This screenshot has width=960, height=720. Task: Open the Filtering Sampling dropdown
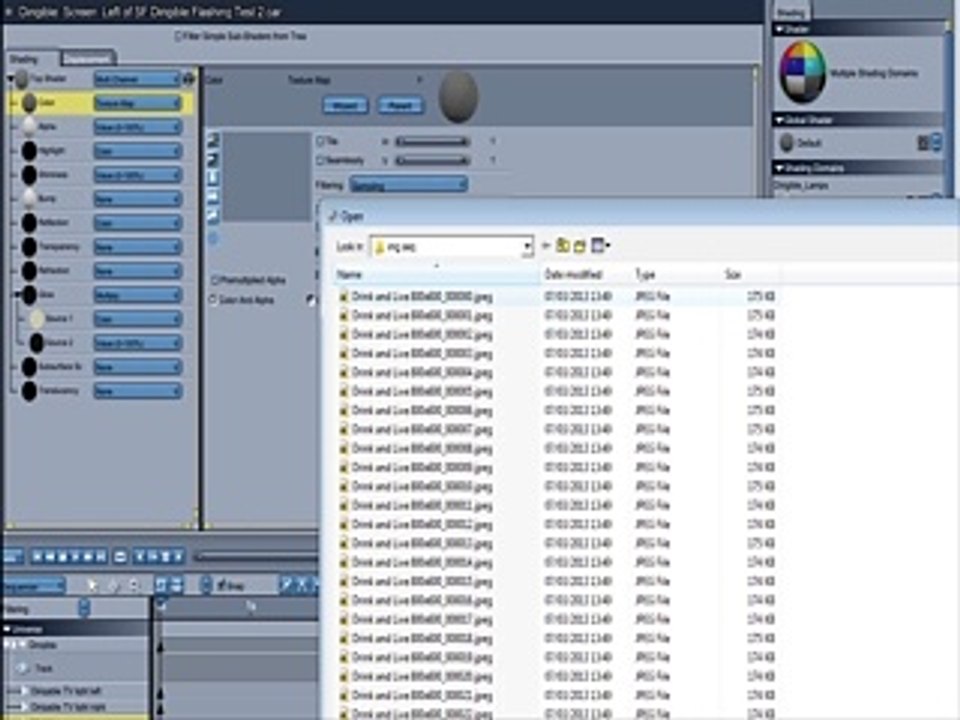[x=408, y=184]
